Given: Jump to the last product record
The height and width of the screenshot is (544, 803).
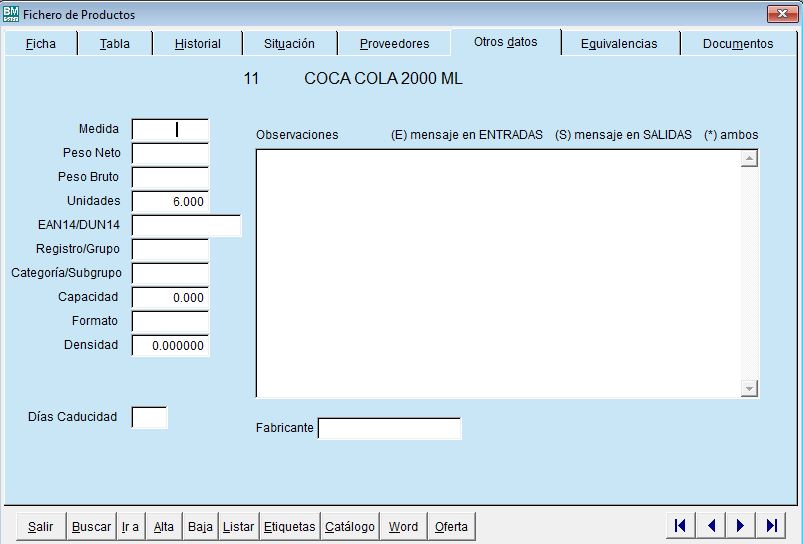Looking at the screenshot, I should coord(771,526).
